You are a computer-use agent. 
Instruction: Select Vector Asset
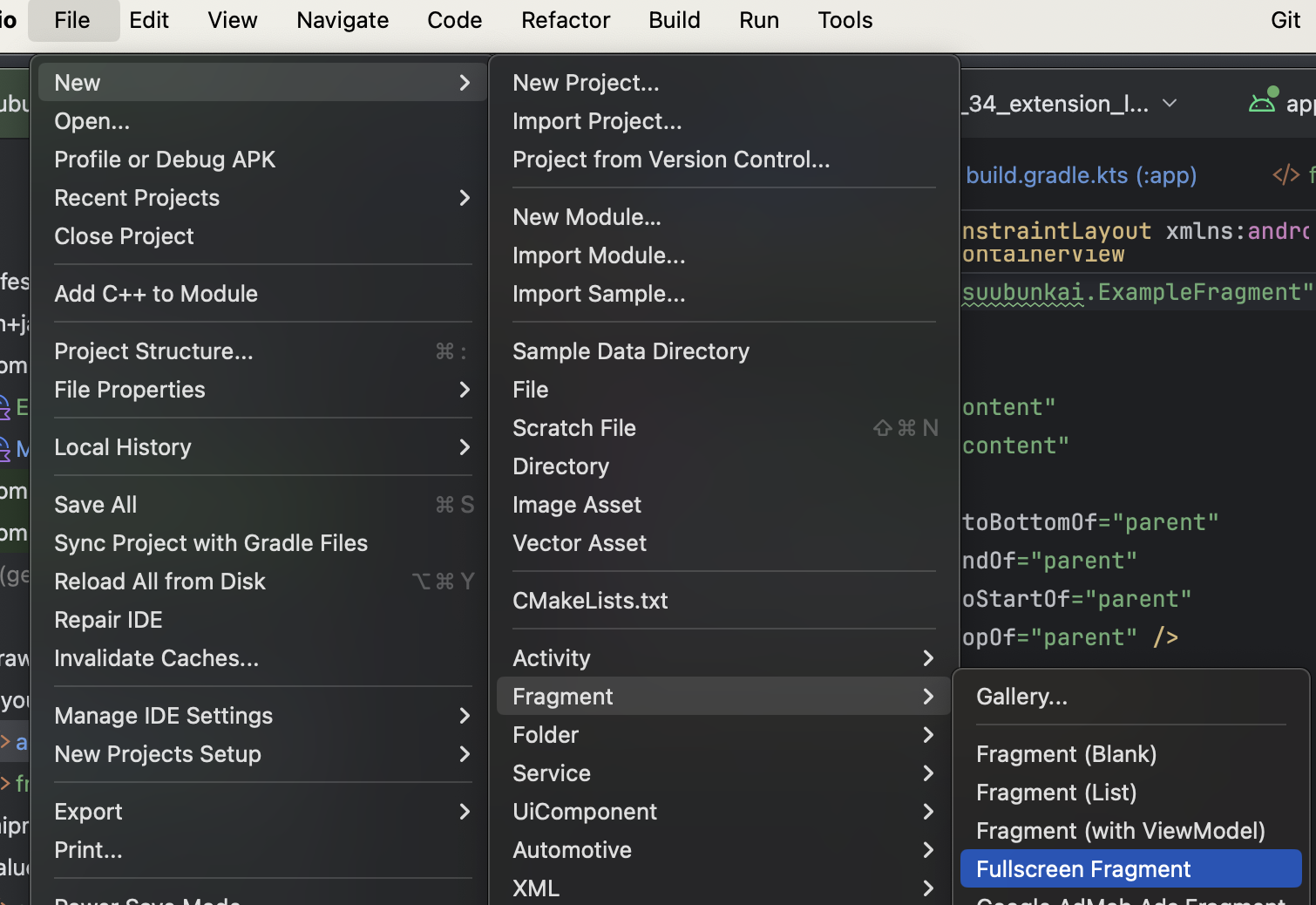click(723, 543)
